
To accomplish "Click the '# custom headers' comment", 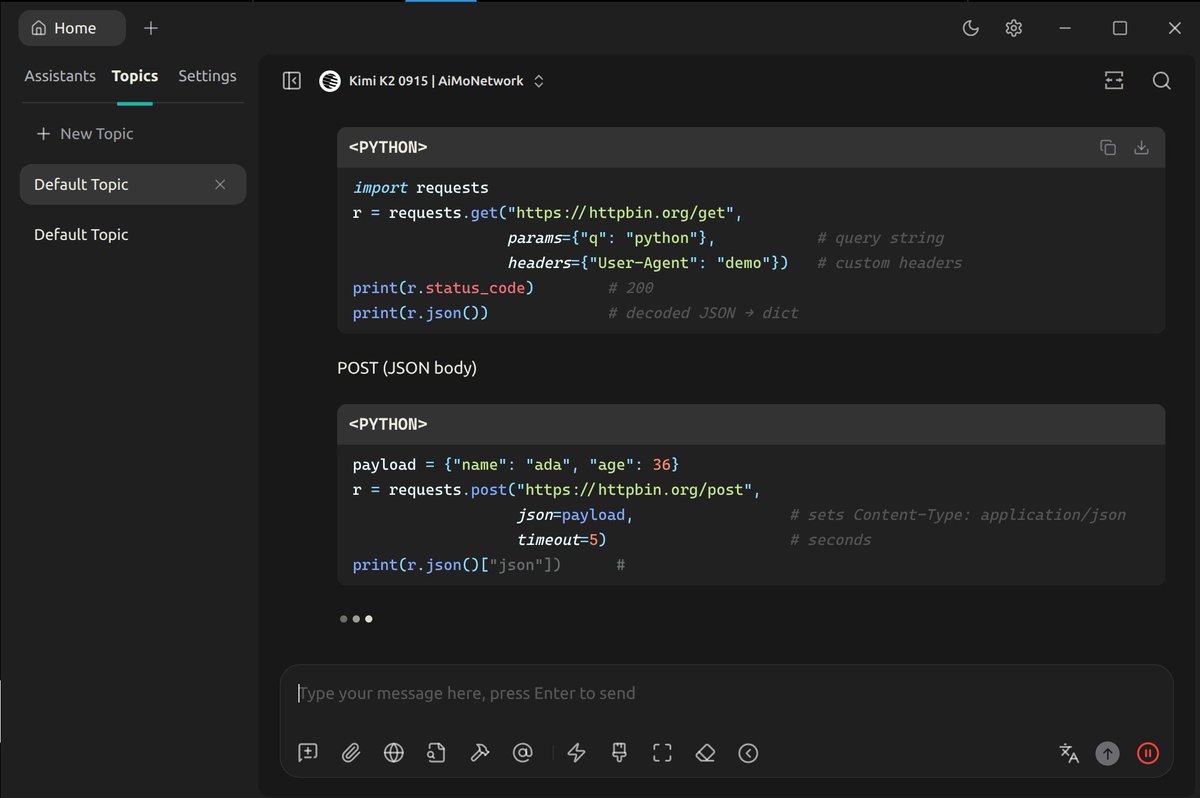I will click(889, 263).
